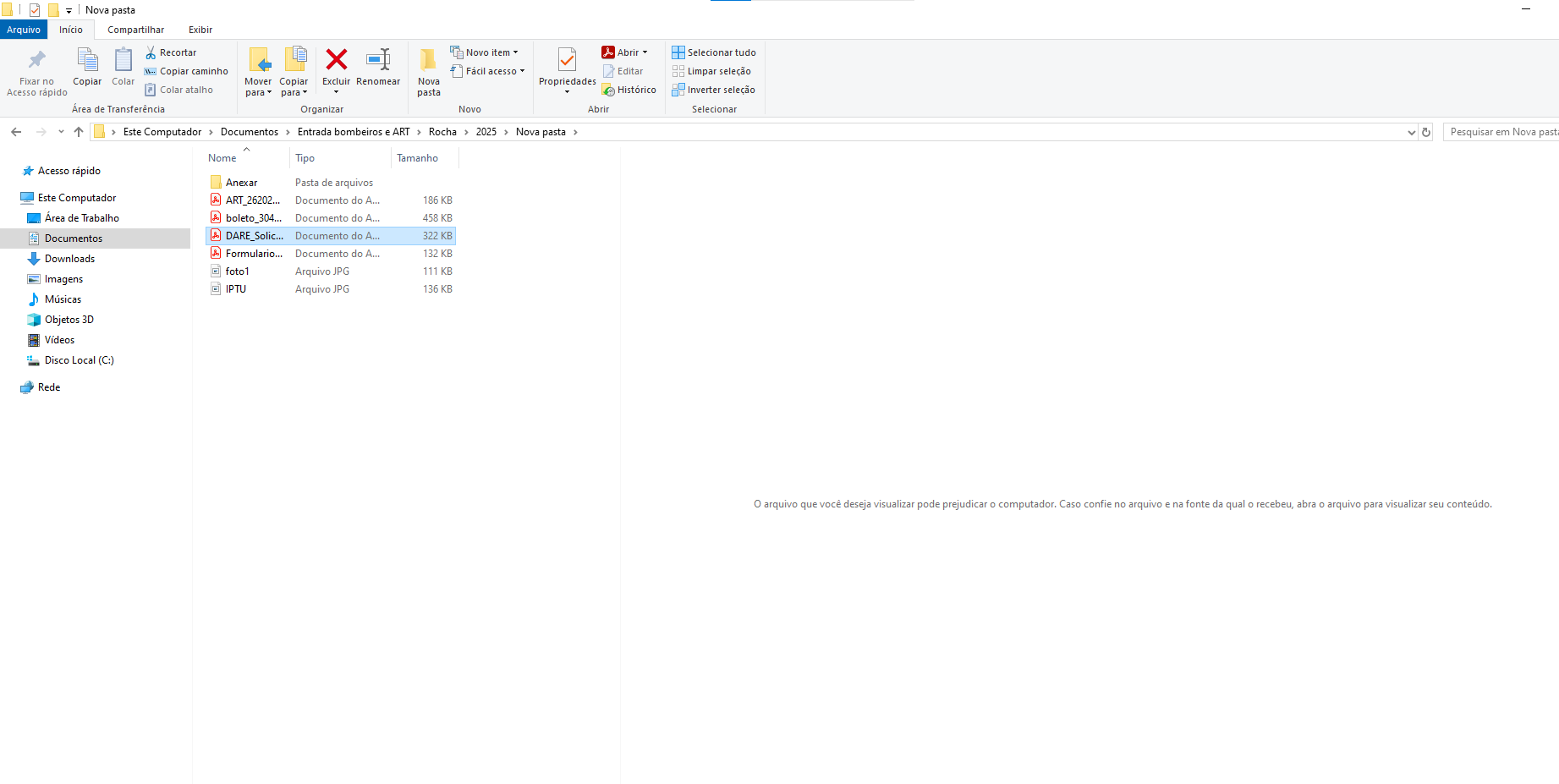1559x784 pixels.
Task: Go up one folder level
Action: pos(79,132)
